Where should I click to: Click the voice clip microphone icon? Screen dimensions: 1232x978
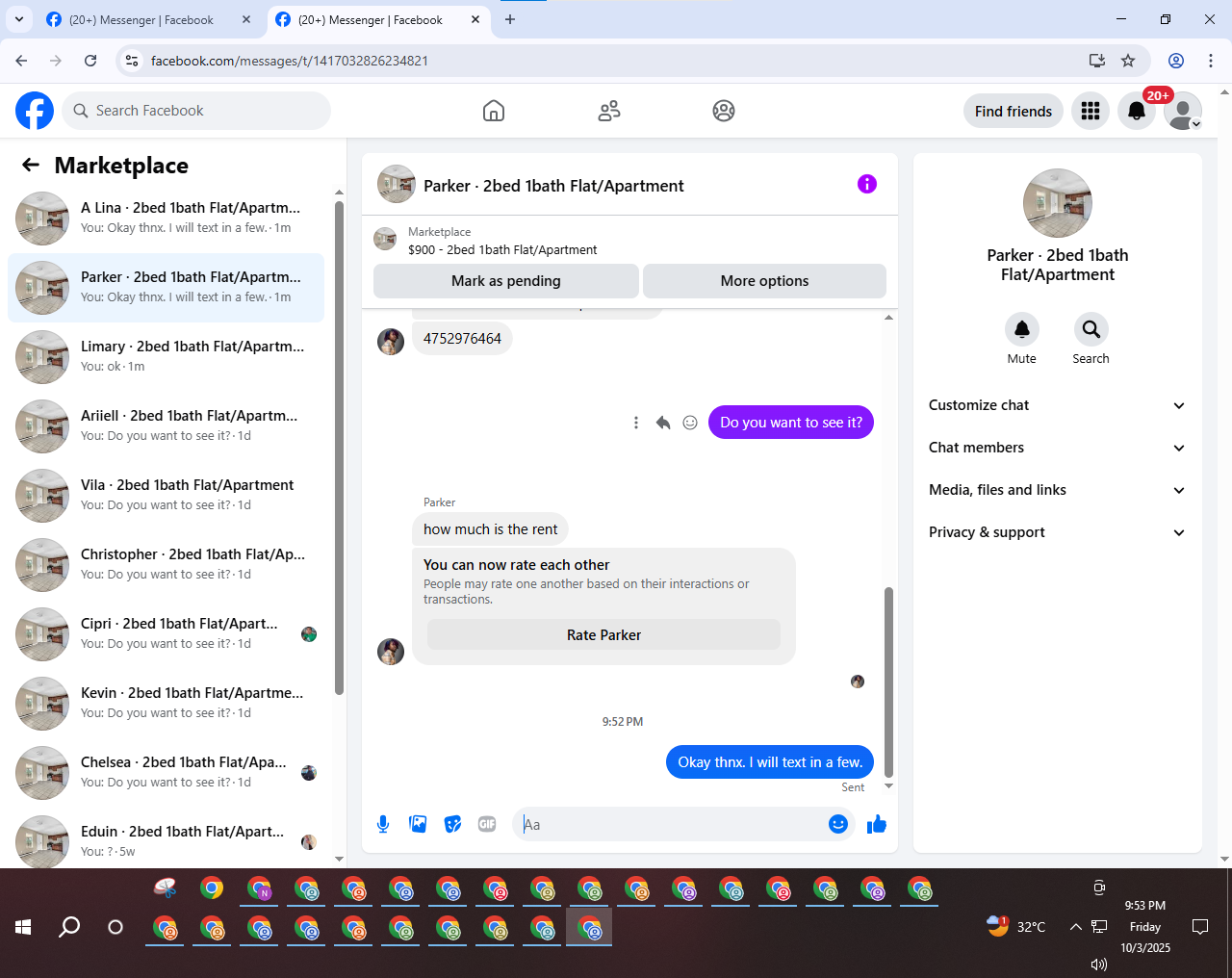coord(383,824)
